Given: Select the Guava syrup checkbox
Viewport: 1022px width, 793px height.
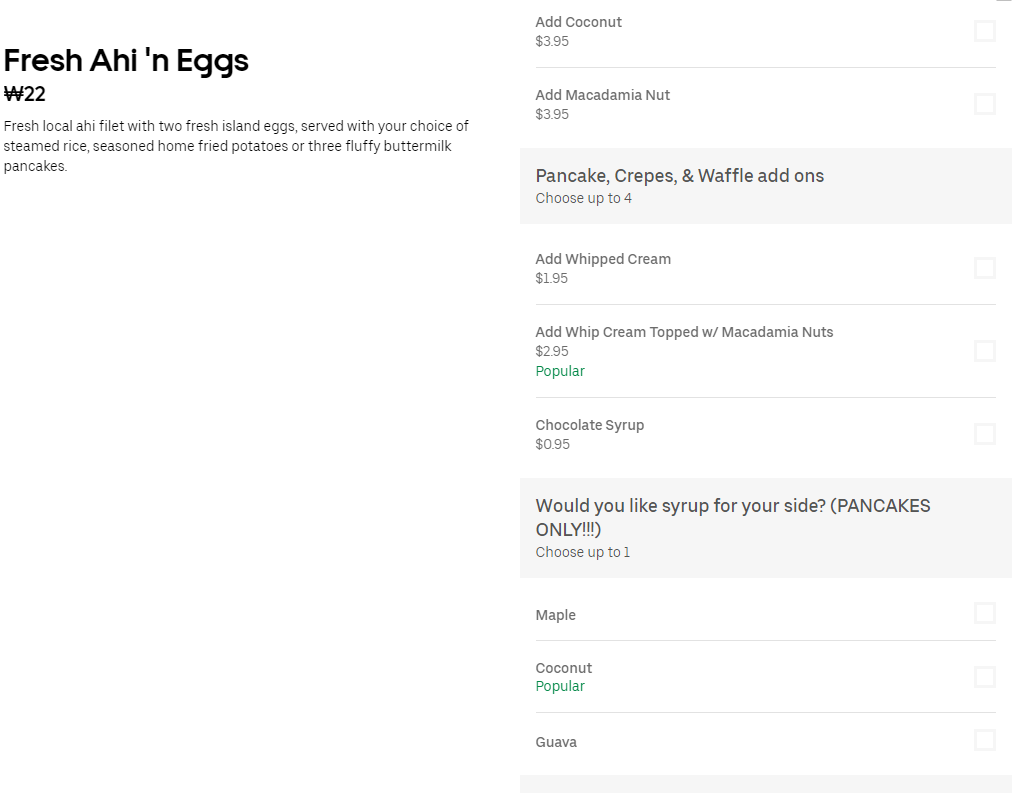Looking at the screenshot, I should (984, 740).
